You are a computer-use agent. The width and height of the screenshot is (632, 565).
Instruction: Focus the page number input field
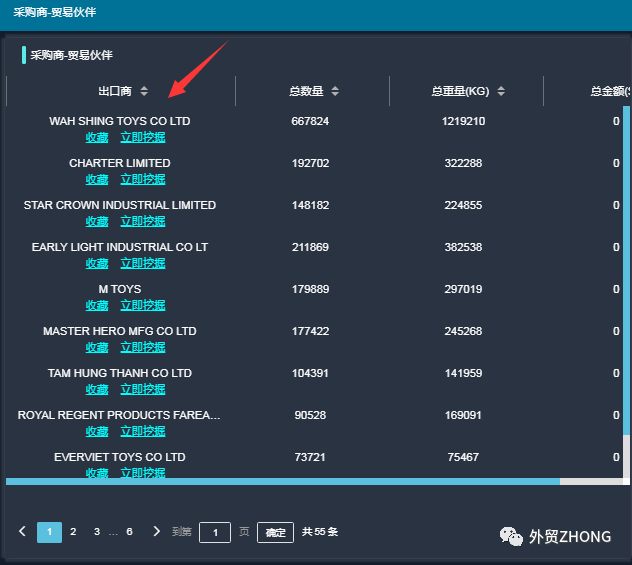click(x=215, y=532)
